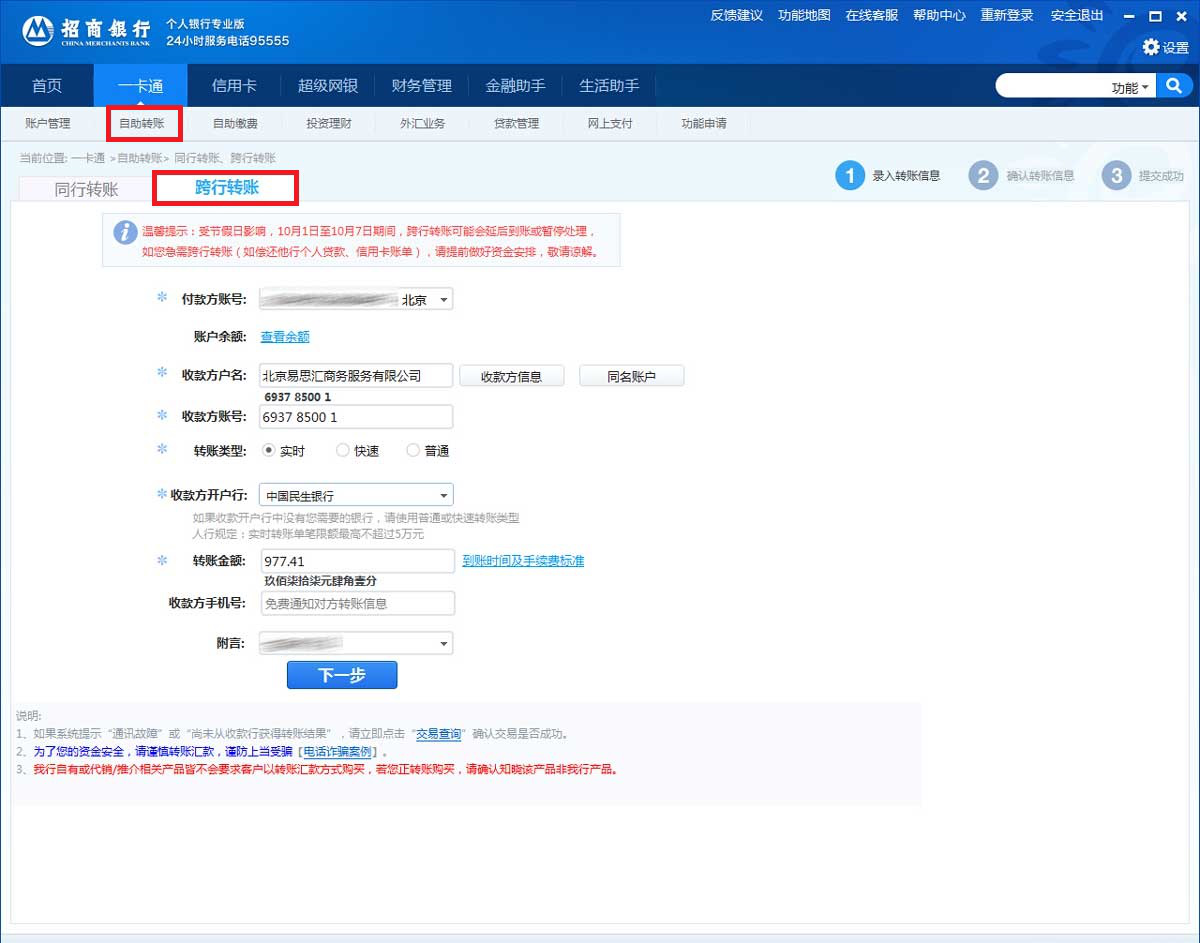Click the 收款方账号 input field
Screen dimensions: 1200x943
coord(355,417)
